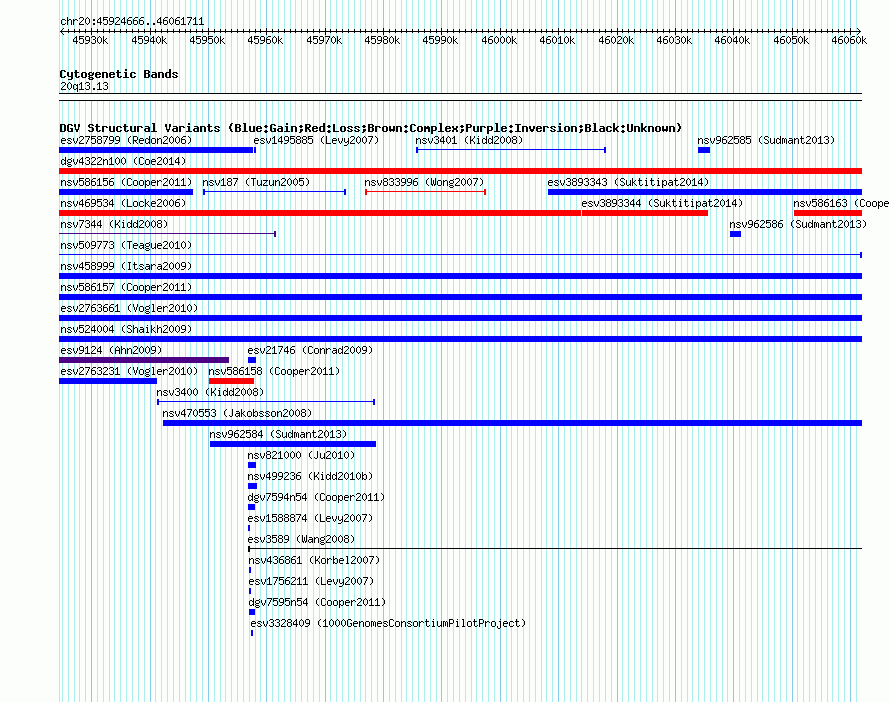Click the blue gain bar under nsv962584
This screenshot has height=702, width=890.
(293, 444)
